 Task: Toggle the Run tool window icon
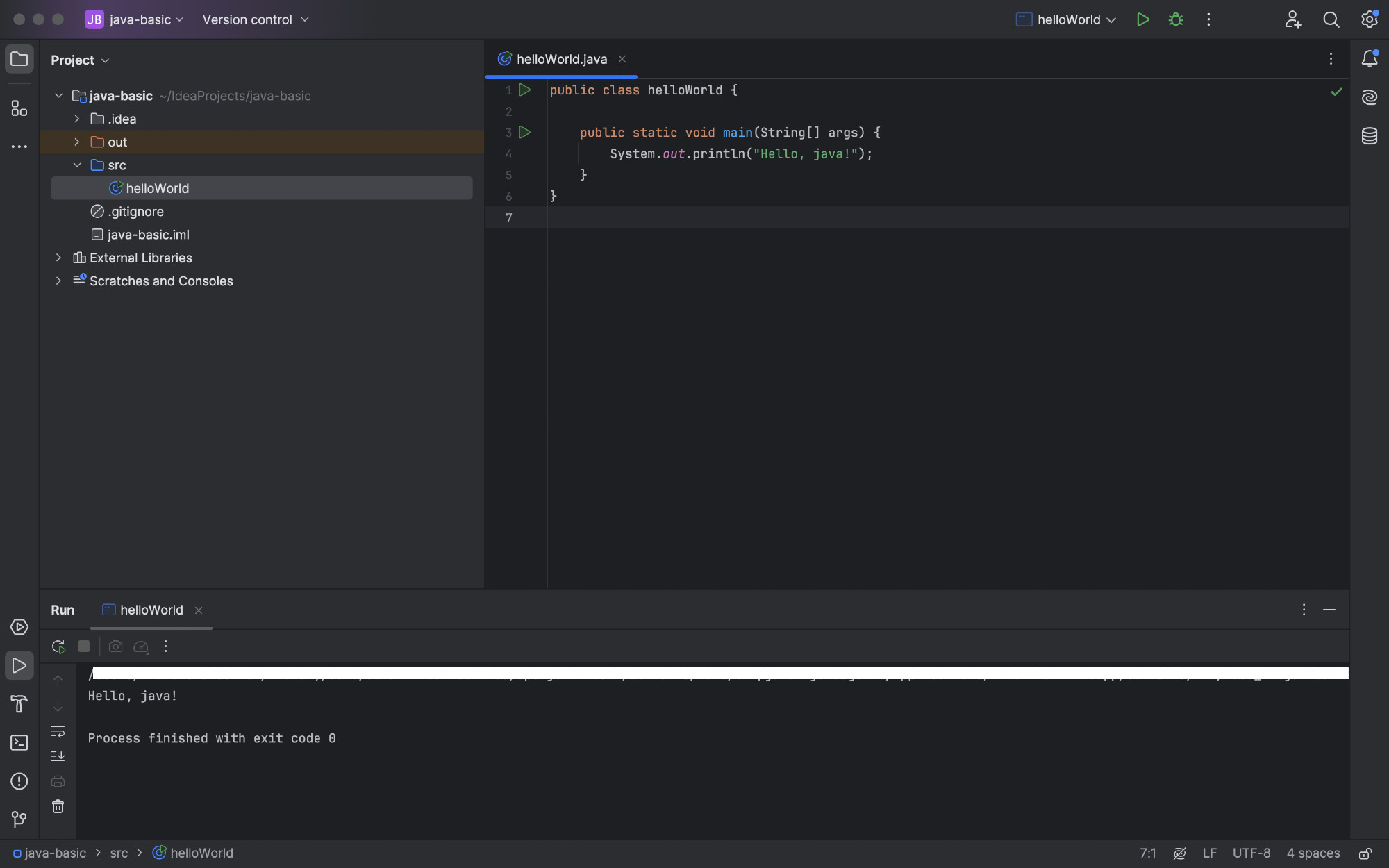pyautogui.click(x=19, y=666)
